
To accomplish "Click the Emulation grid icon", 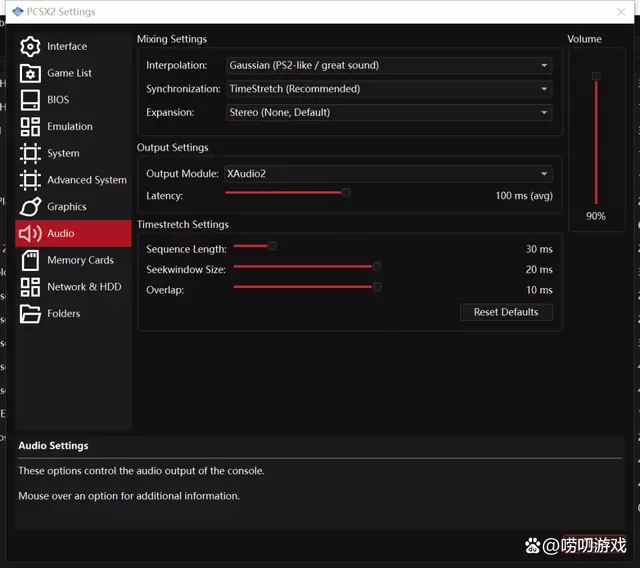I will tap(30, 126).
